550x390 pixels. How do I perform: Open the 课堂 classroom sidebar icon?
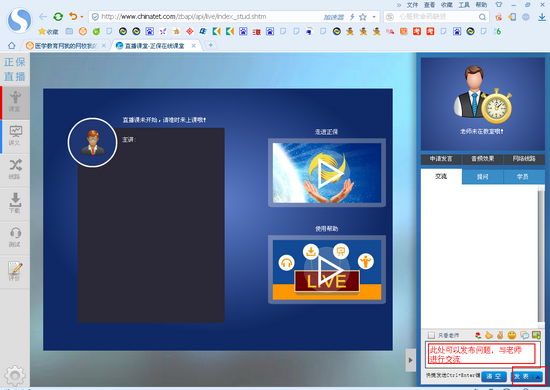point(15,102)
